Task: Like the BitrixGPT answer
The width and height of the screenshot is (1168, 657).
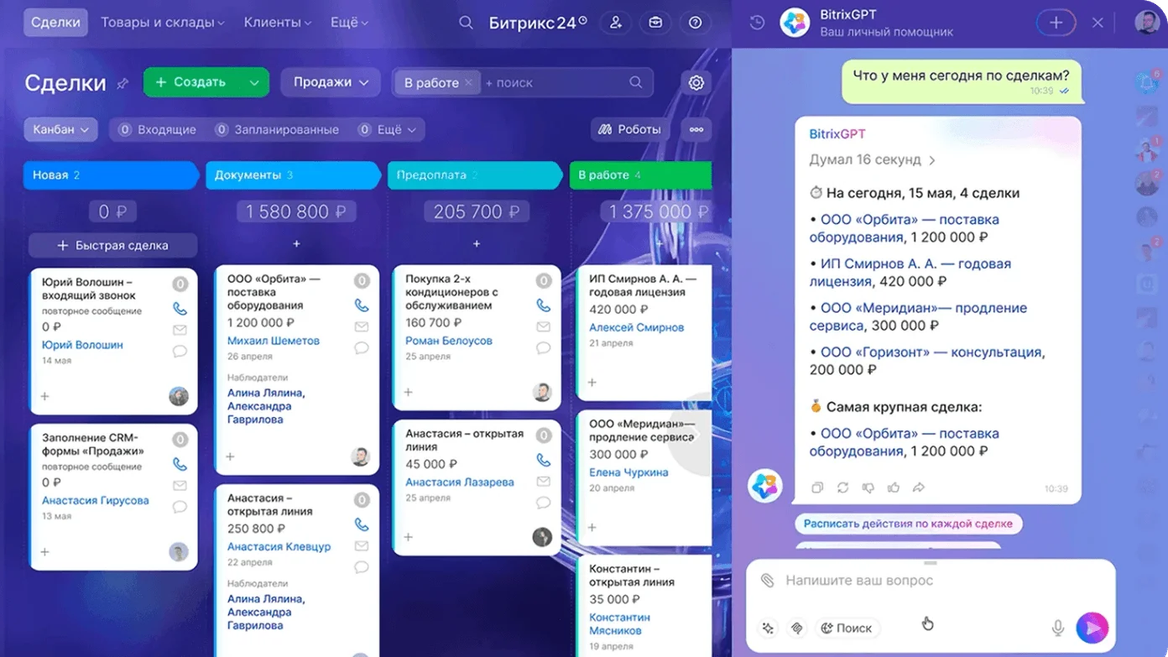Action: pyautogui.click(x=893, y=487)
